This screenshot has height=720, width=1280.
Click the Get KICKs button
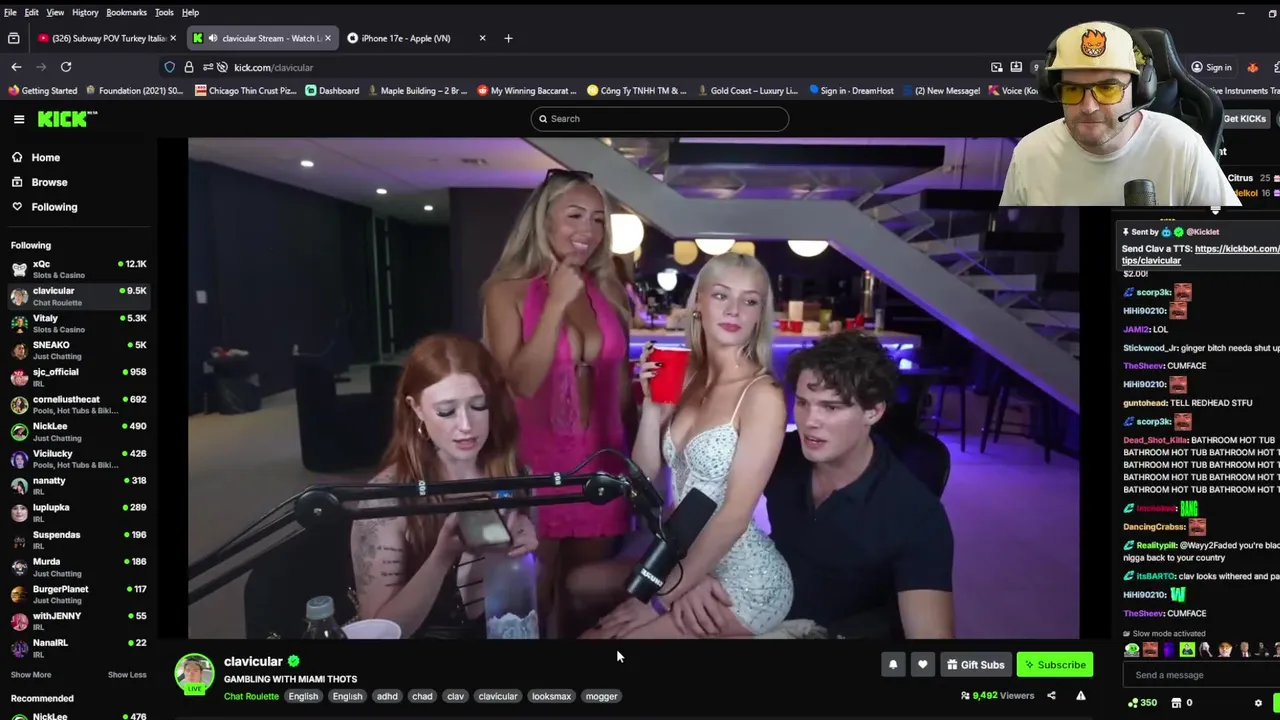pos(1244,119)
